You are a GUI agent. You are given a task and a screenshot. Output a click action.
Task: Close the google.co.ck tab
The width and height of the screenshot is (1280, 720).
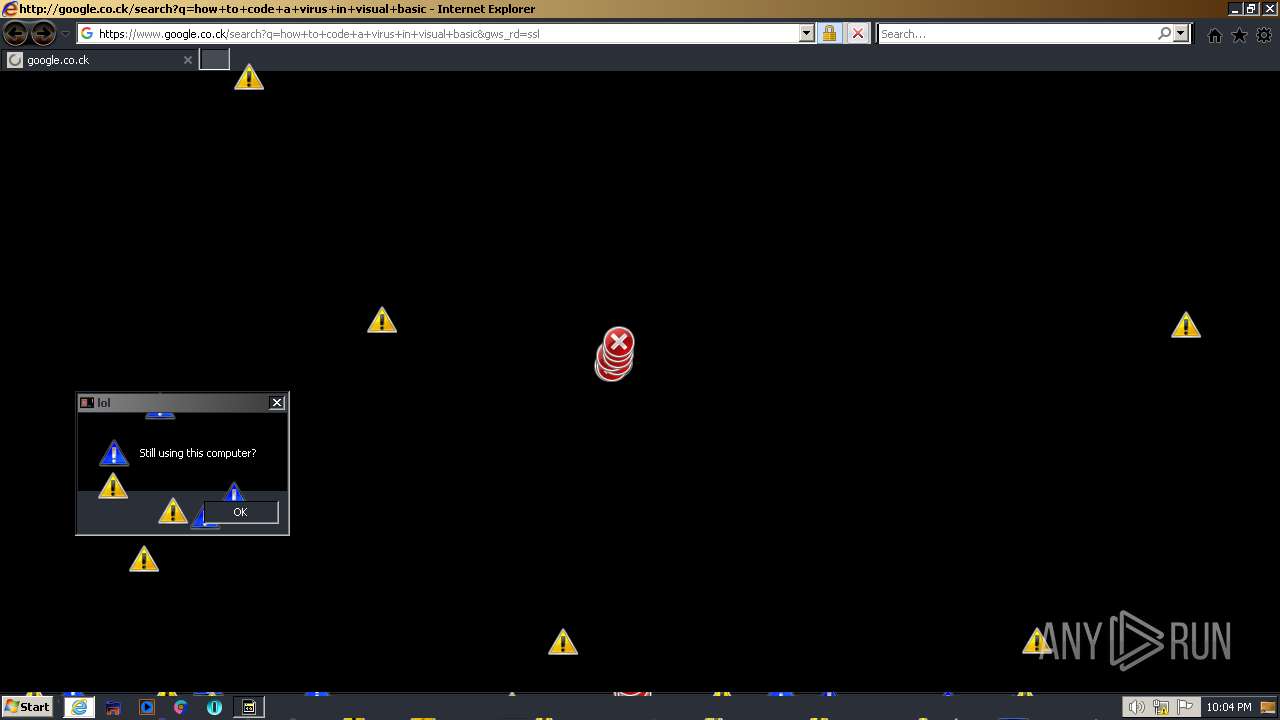point(187,60)
